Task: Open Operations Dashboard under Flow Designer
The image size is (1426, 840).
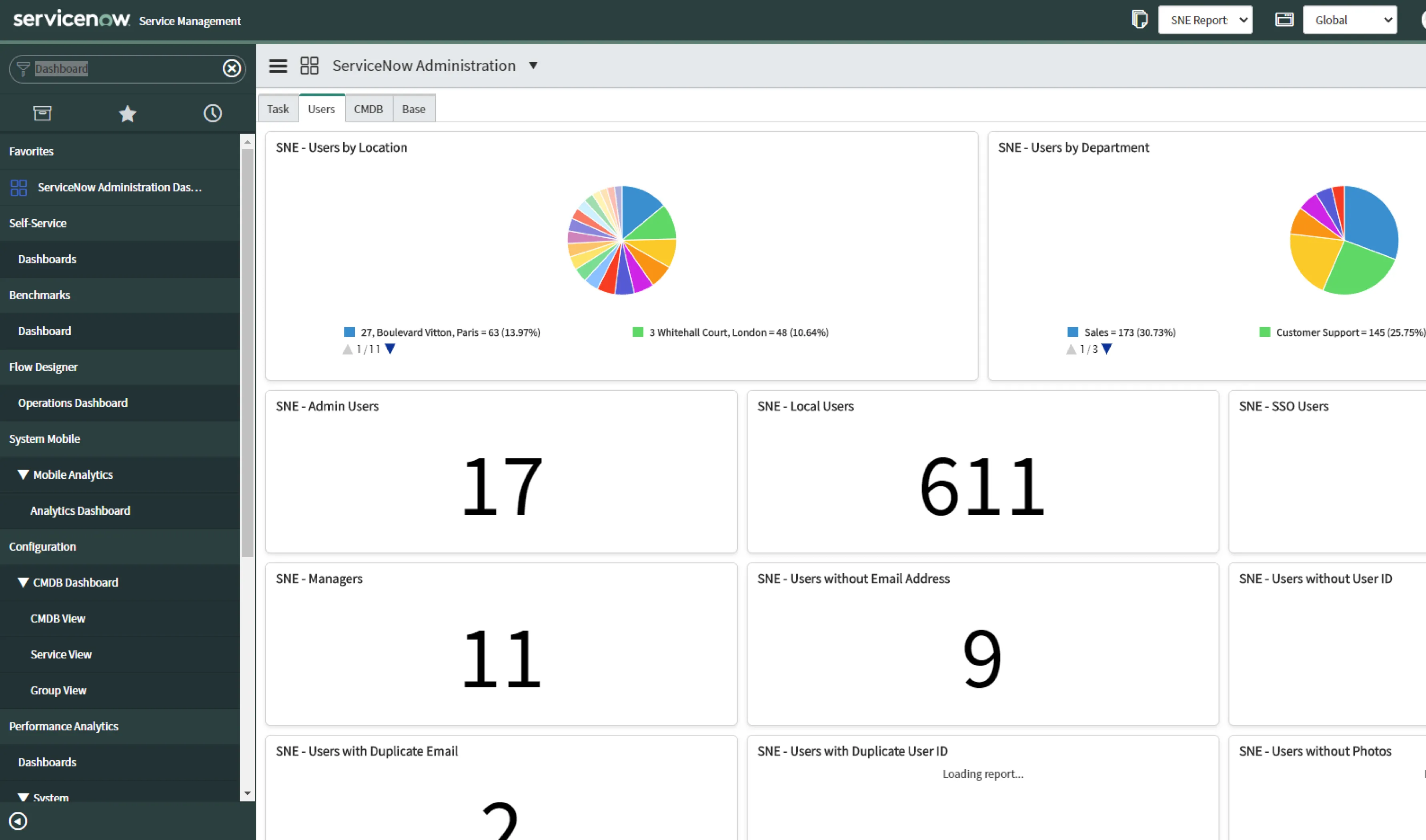Action: coord(72,402)
